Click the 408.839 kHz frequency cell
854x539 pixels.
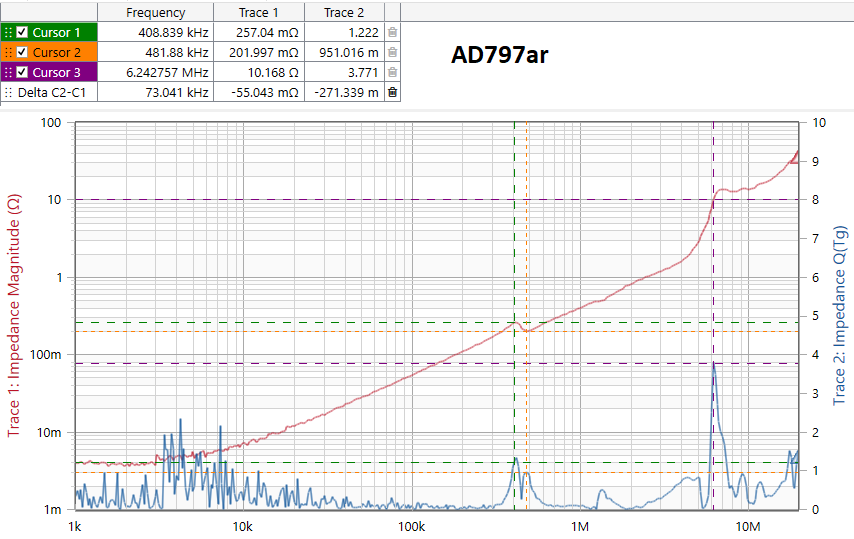(x=156, y=33)
